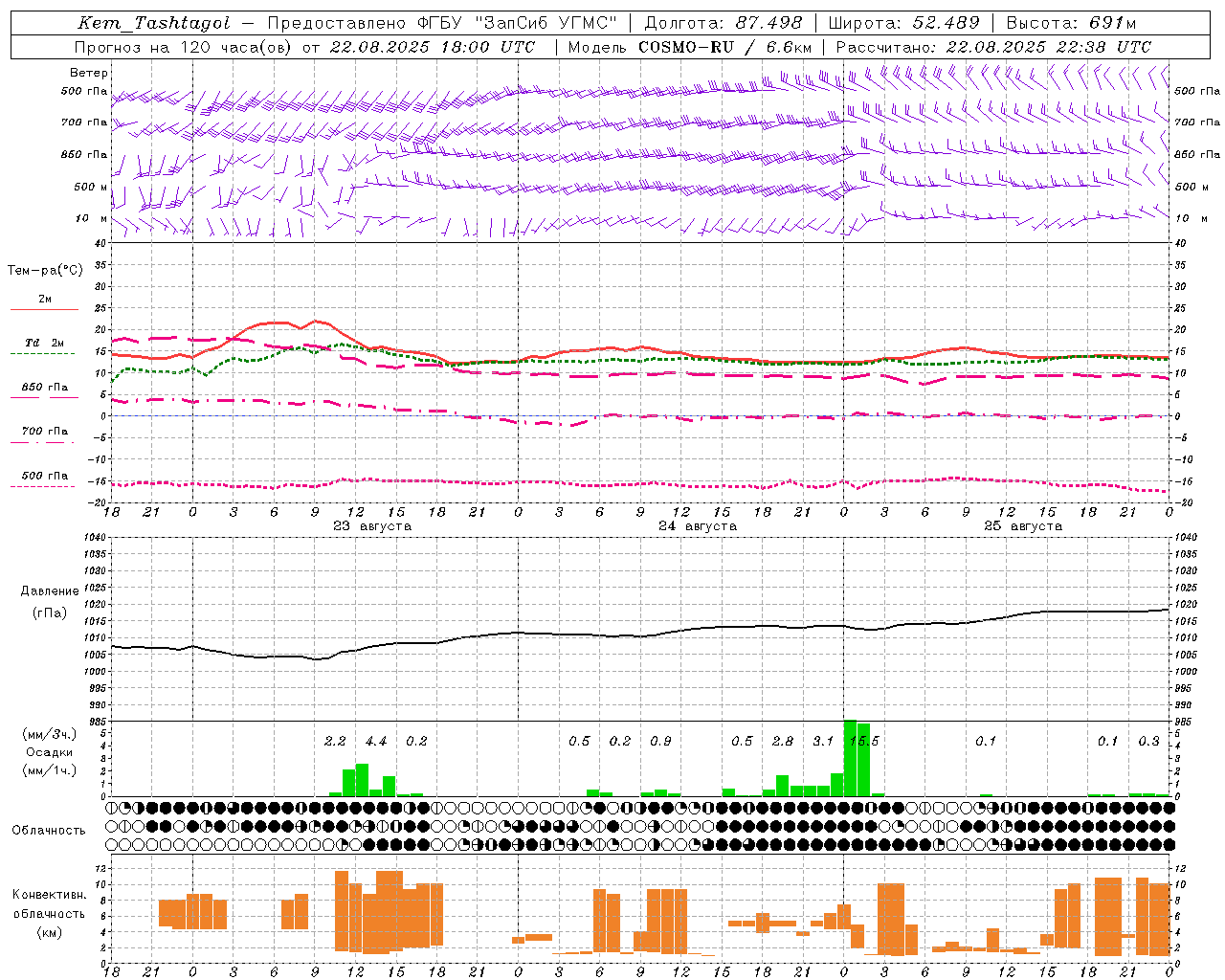Click the 'Ветер' wind panel label
The height and width of the screenshot is (980, 1225).
pyautogui.click(x=89, y=73)
